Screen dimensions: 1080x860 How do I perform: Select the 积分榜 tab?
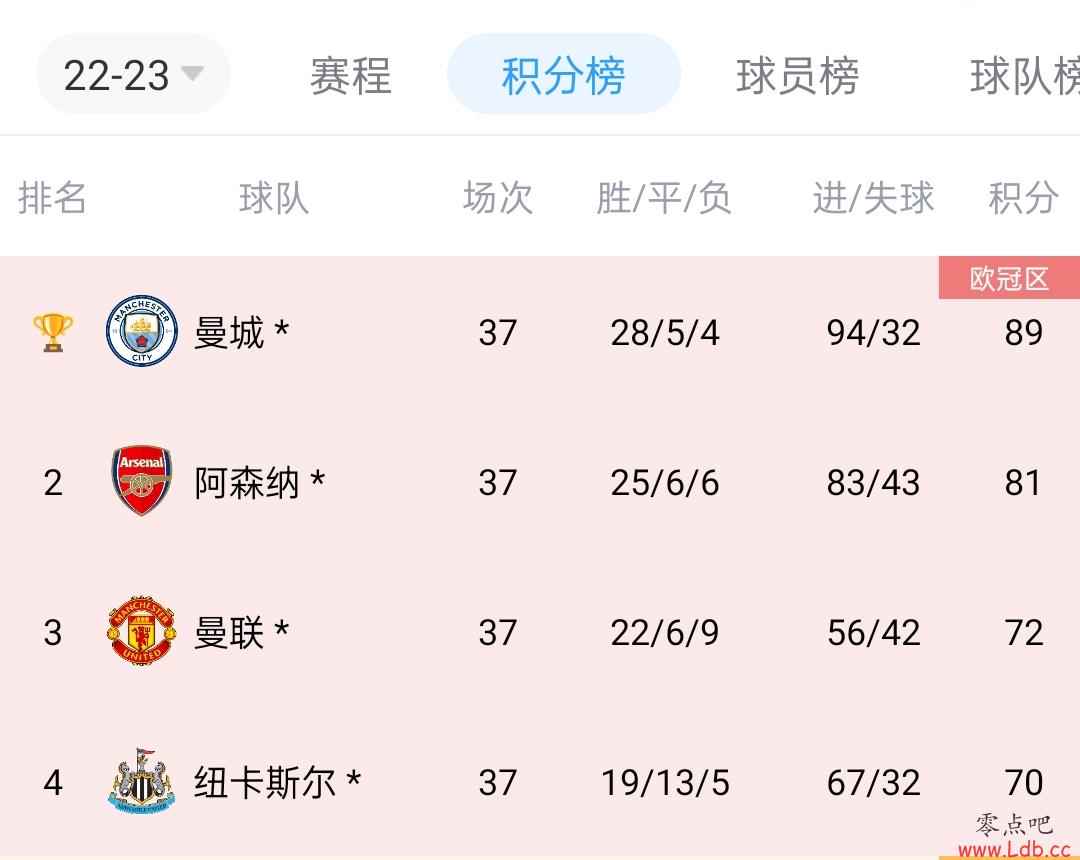tap(563, 74)
